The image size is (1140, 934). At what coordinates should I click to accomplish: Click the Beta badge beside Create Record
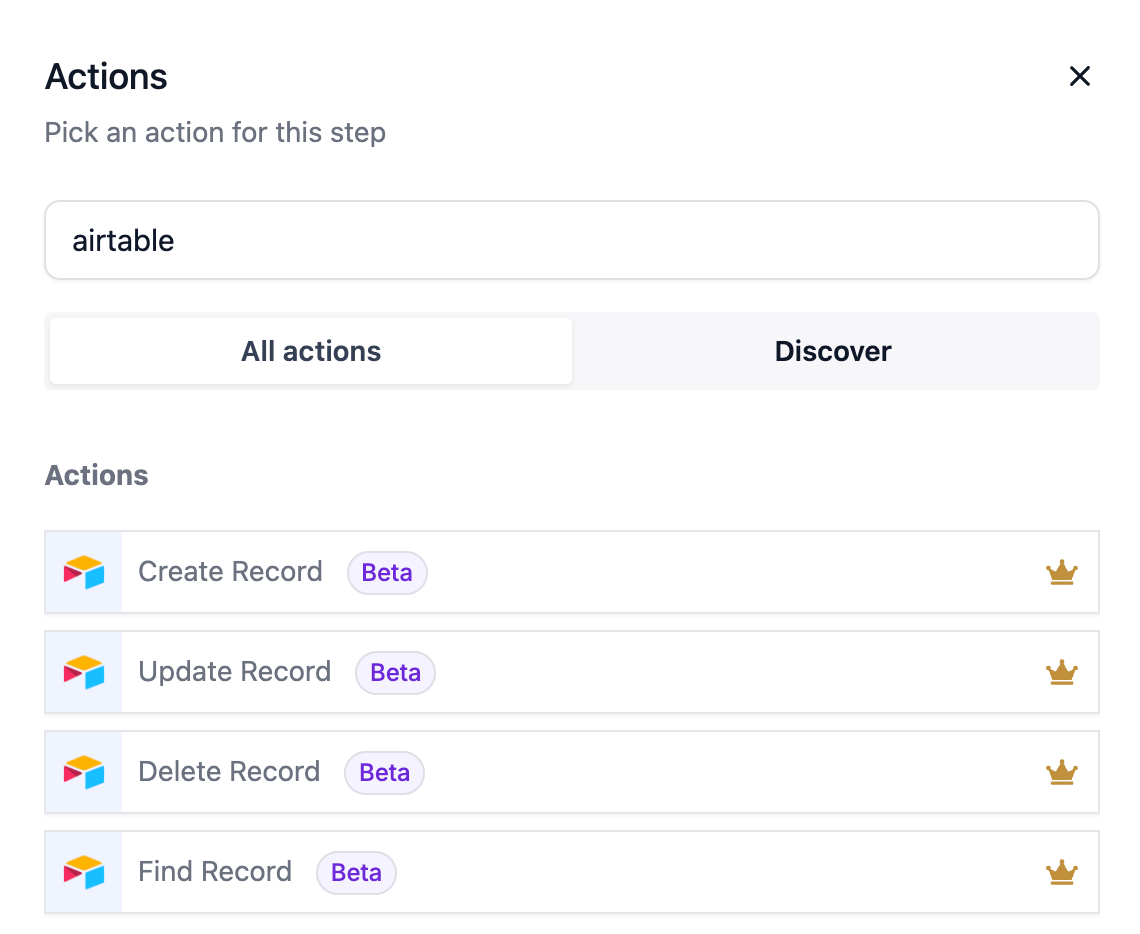point(387,572)
